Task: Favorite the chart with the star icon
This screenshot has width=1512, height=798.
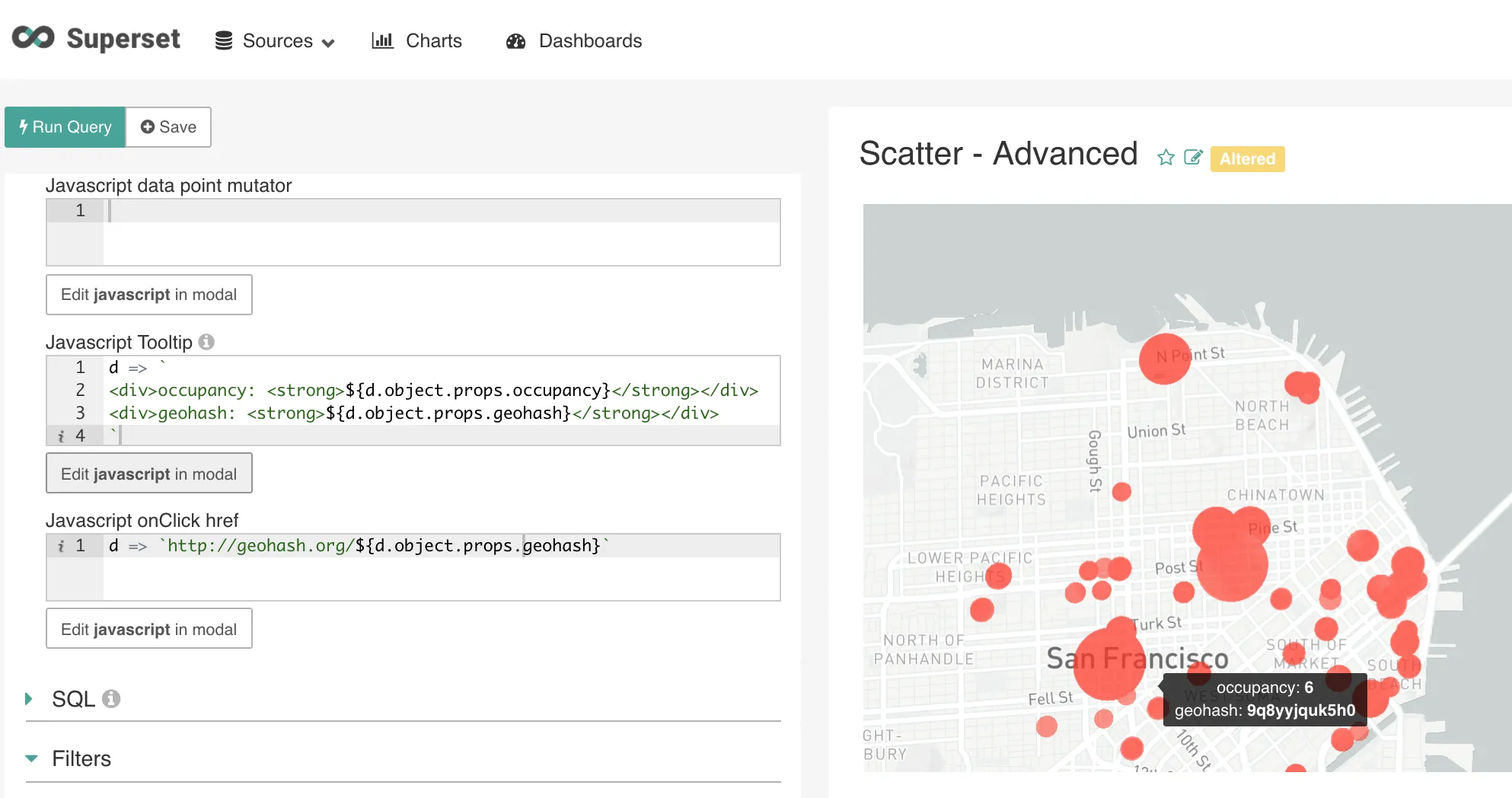Action: pyautogui.click(x=1166, y=158)
